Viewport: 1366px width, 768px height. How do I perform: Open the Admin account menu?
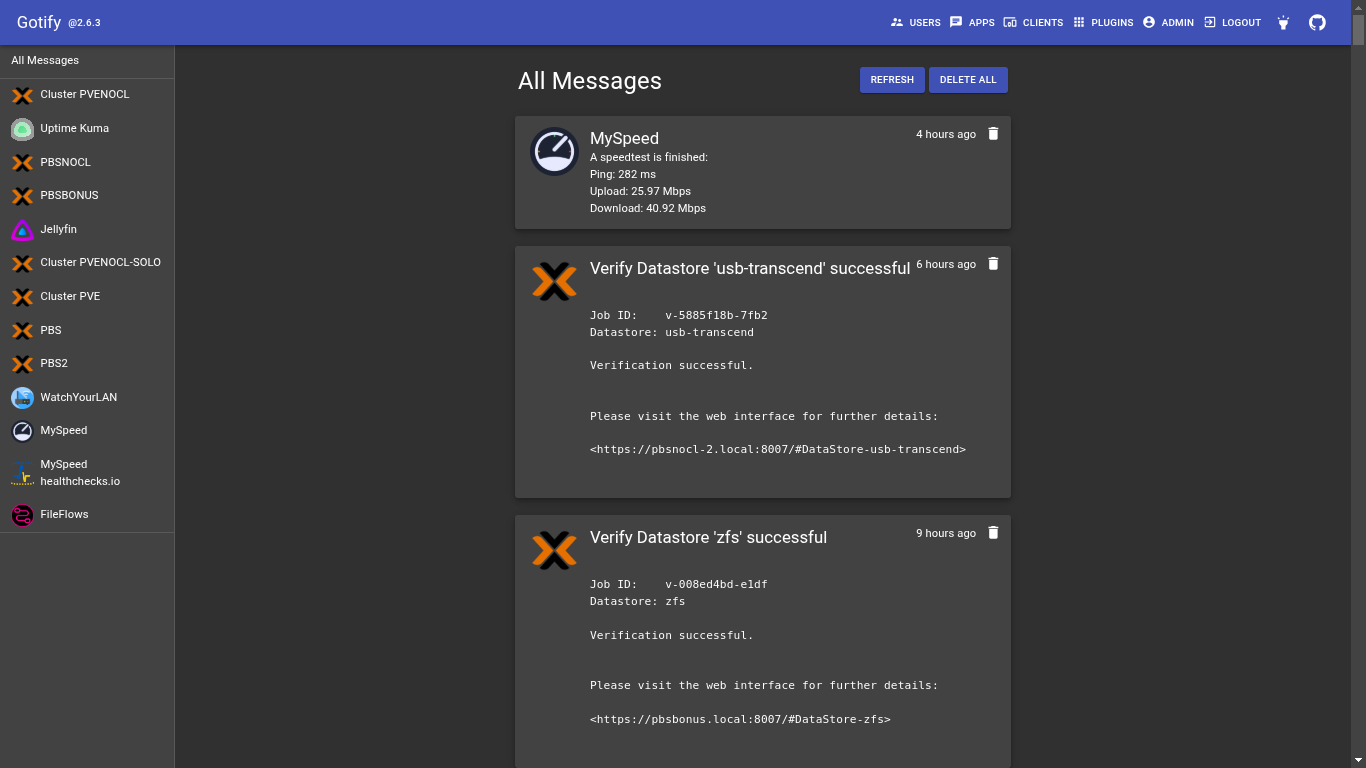(1168, 22)
